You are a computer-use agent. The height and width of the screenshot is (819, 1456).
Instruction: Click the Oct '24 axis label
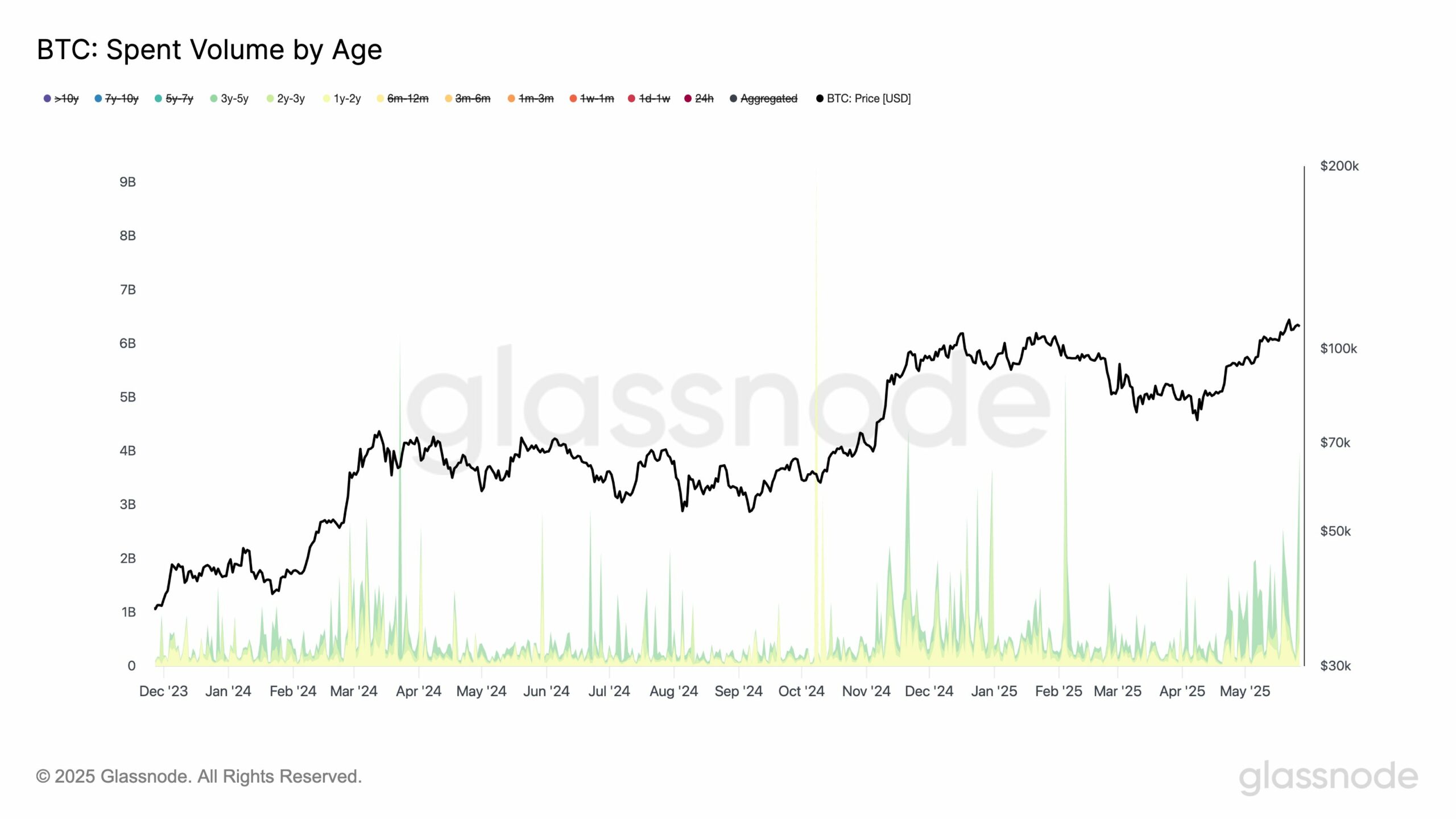pyautogui.click(x=801, y=691)
